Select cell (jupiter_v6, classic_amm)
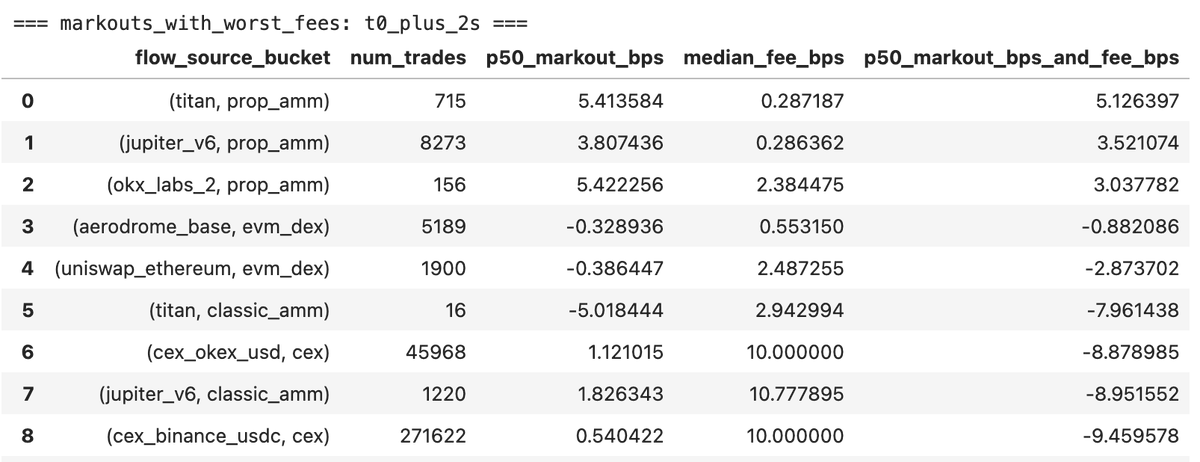The height and width of the screenshot is (462, 1200). click(x=215, y=395)
